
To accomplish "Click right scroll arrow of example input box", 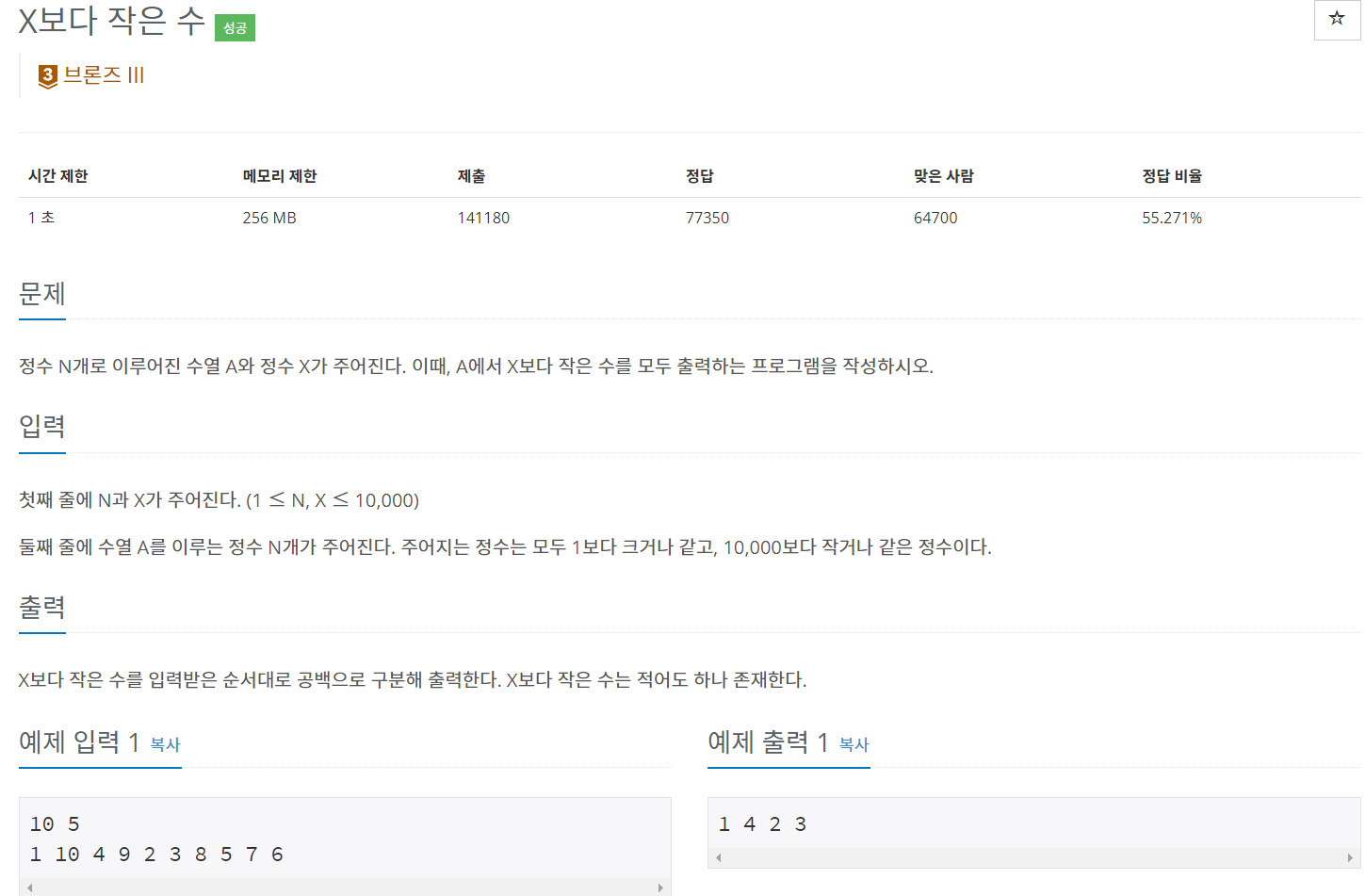I will (660, 888).
